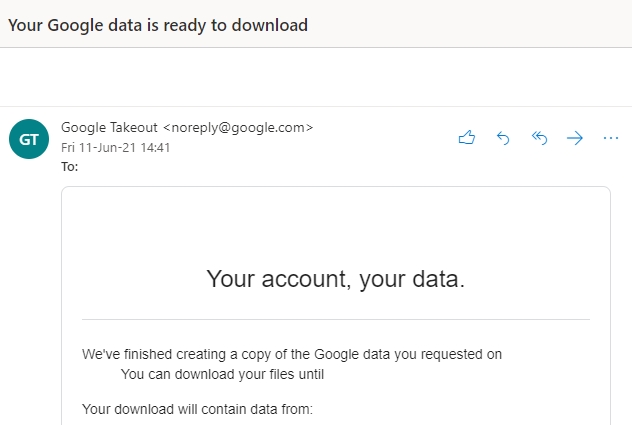632x425 pixels.
Task: Click 'You can download your files until' text
Action: point(222,374)
